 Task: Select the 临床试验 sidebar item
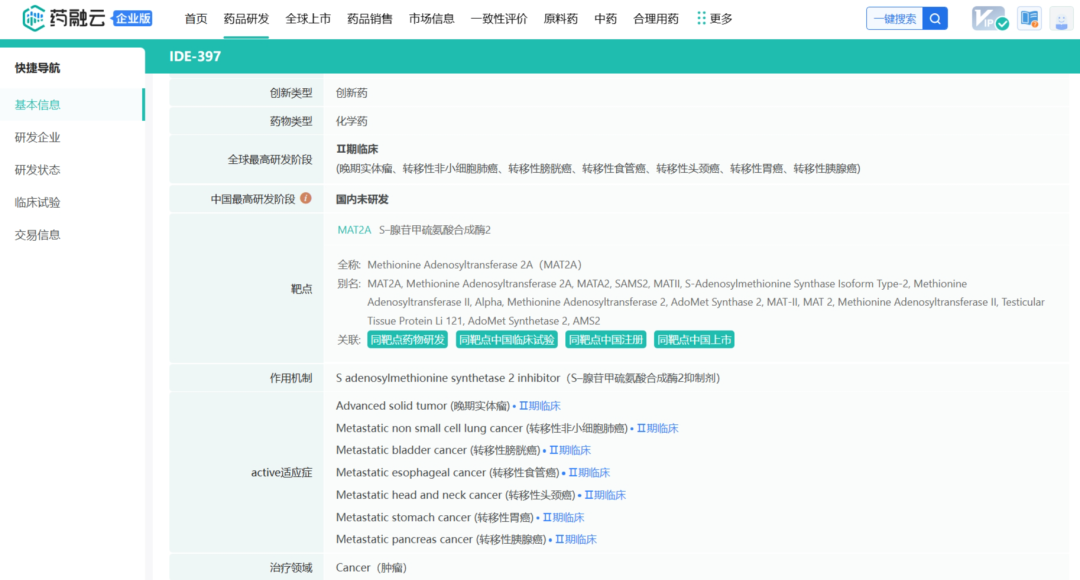40,203
